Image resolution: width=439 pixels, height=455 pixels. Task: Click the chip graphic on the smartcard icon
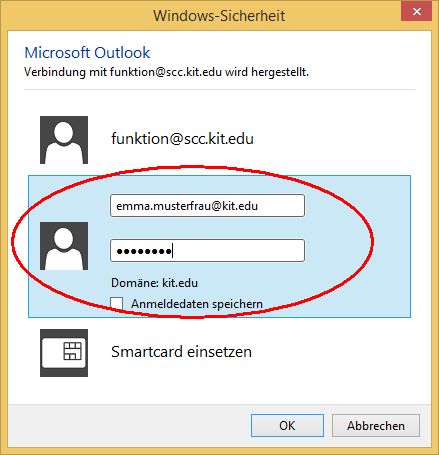coord(72,351)
